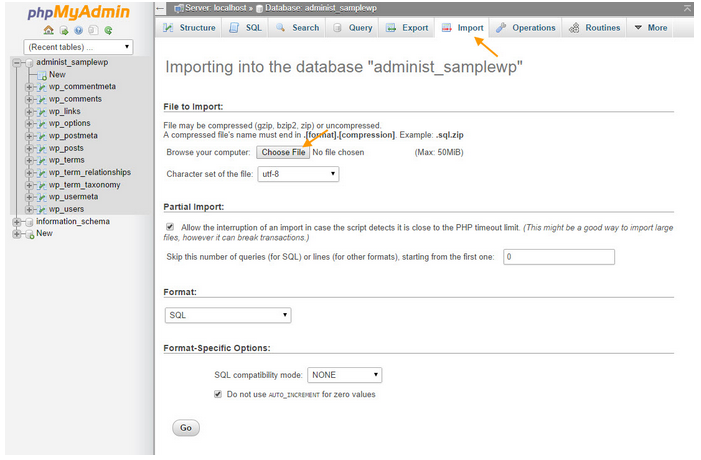Viewport: 701px width, 460px height.
Task: Open the wp_usermeta table link
Action: 74,197
